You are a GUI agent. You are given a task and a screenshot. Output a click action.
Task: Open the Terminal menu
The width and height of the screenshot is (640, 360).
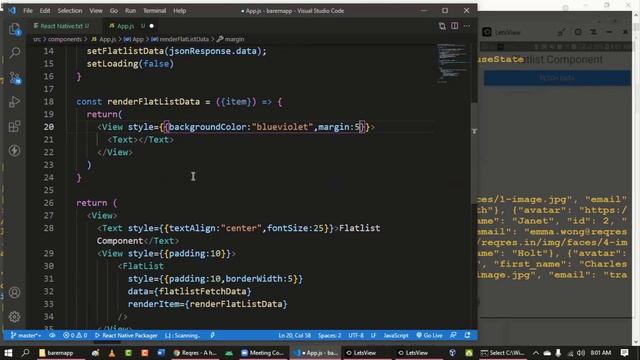155,11
